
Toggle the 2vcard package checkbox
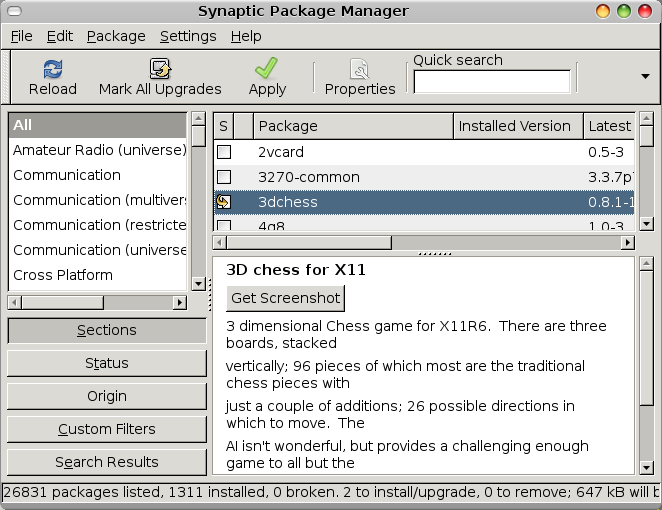click(224, 152)
